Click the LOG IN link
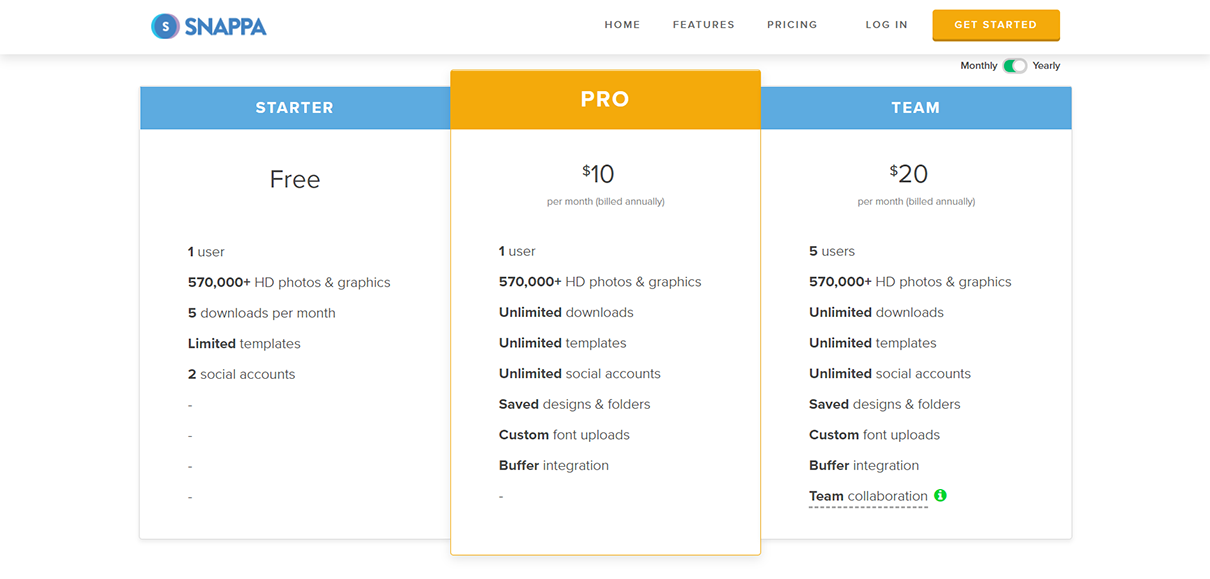The image size is (1210, 579). (x=886, y=24)
